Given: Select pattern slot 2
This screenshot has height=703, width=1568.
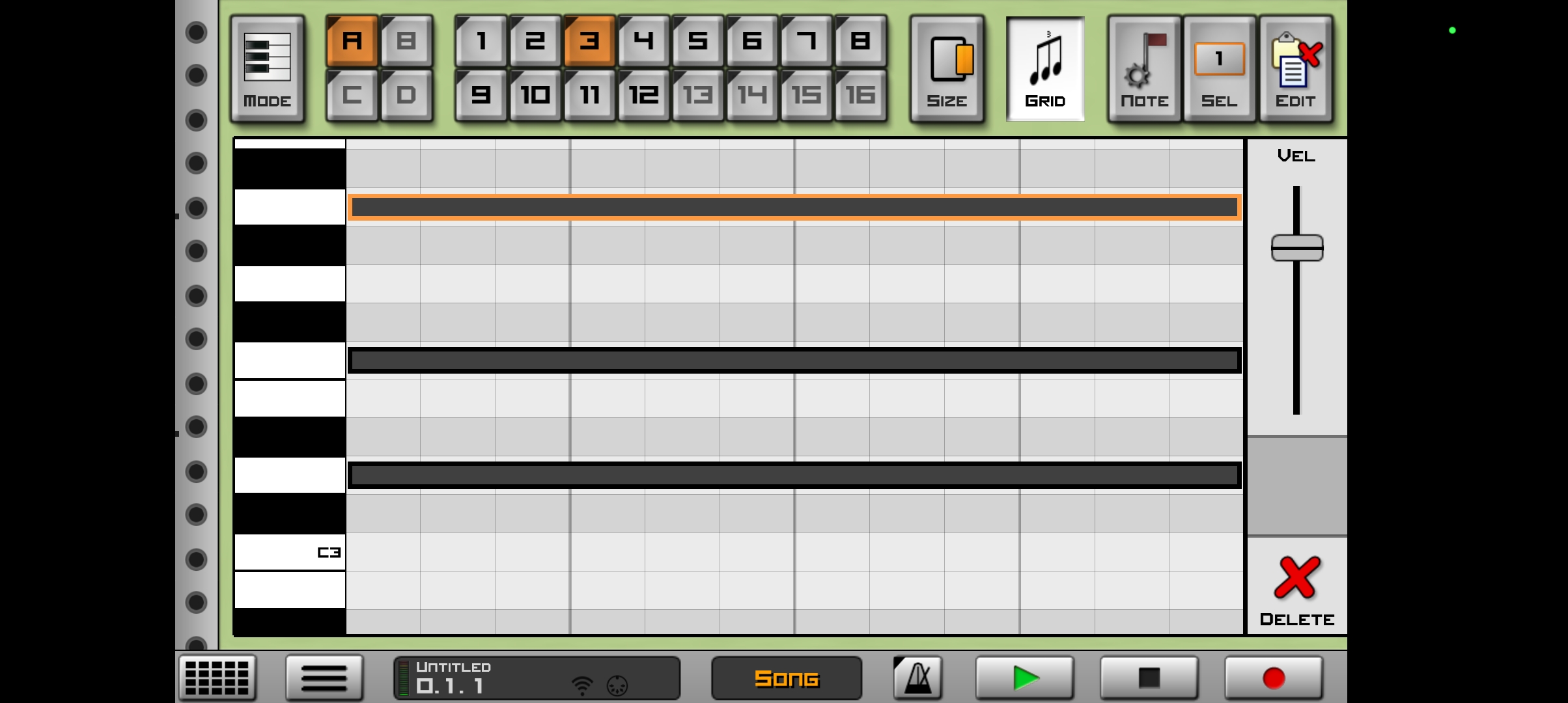Looking at the screenshot, I should (x=535, y=41).
